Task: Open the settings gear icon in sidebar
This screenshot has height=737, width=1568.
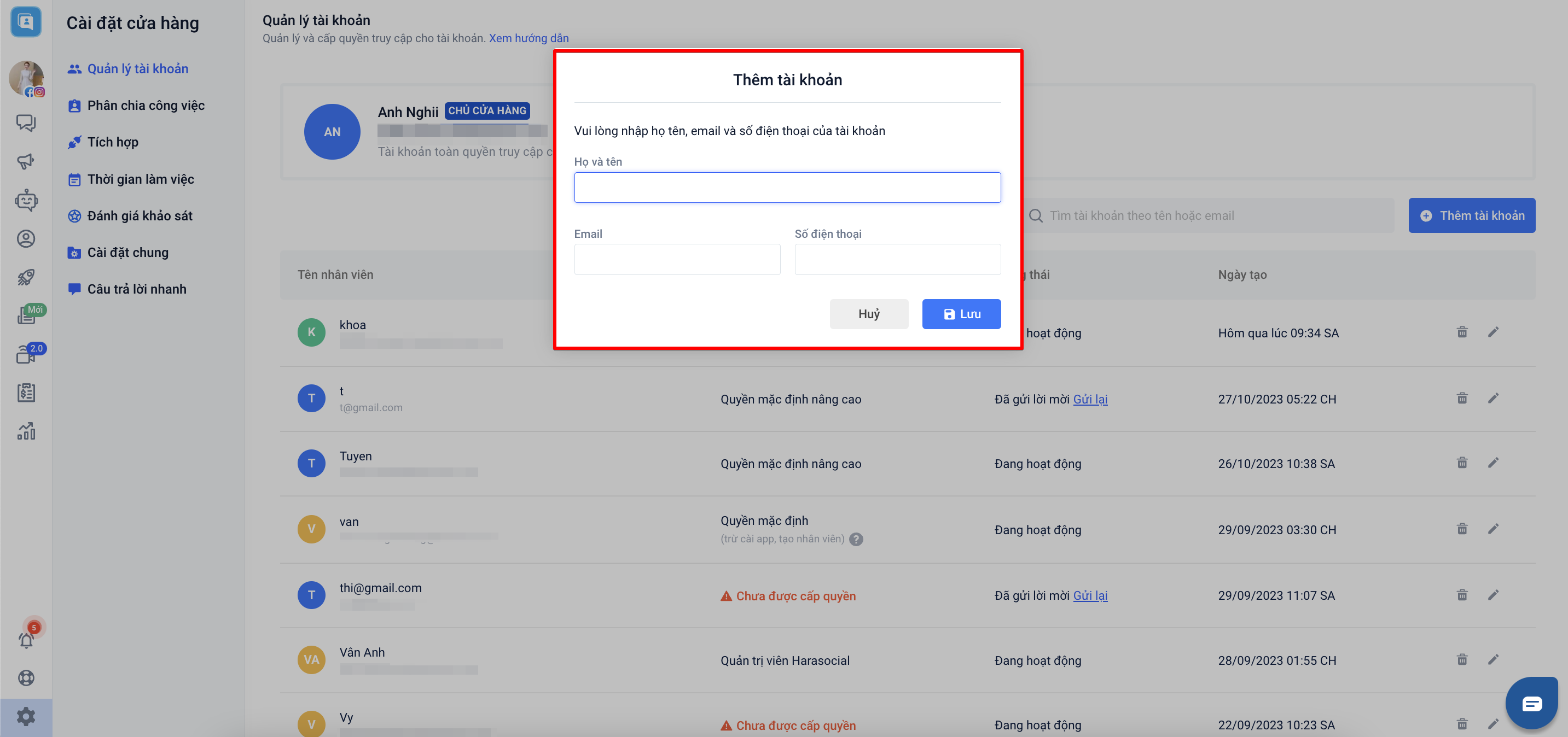Action: 26,716
